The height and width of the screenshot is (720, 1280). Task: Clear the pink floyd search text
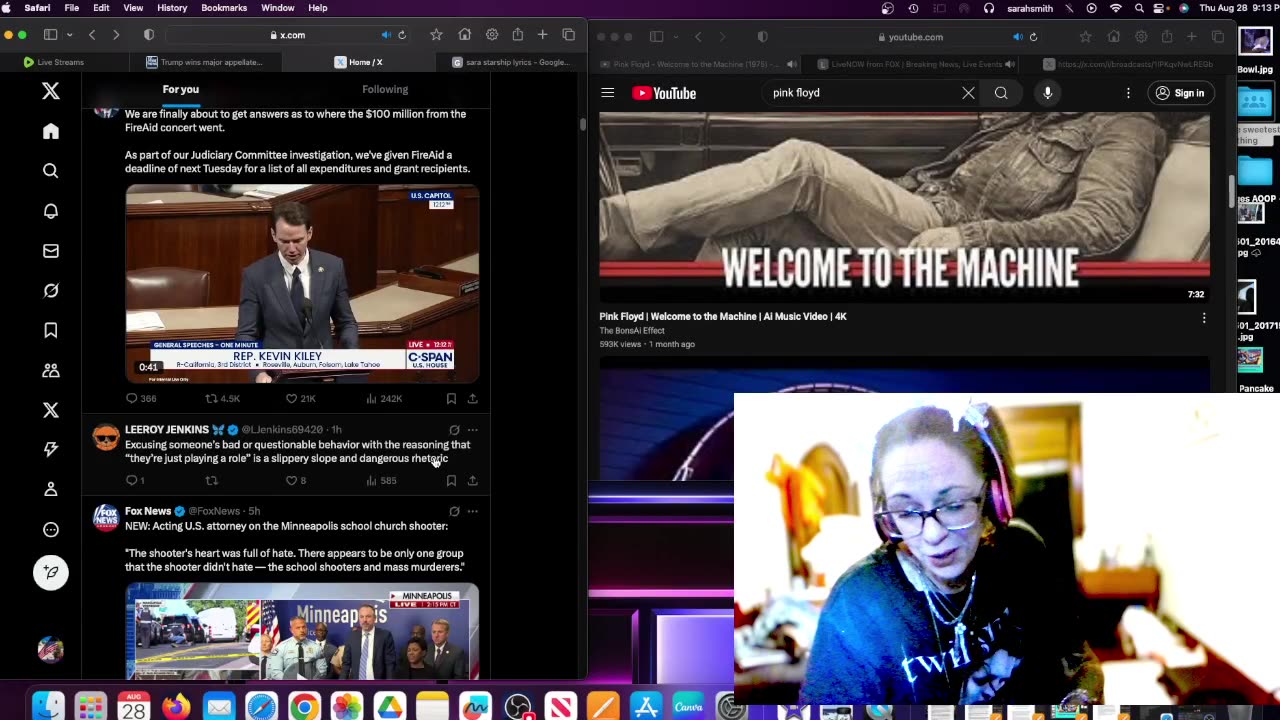click(x=968, y=93)
